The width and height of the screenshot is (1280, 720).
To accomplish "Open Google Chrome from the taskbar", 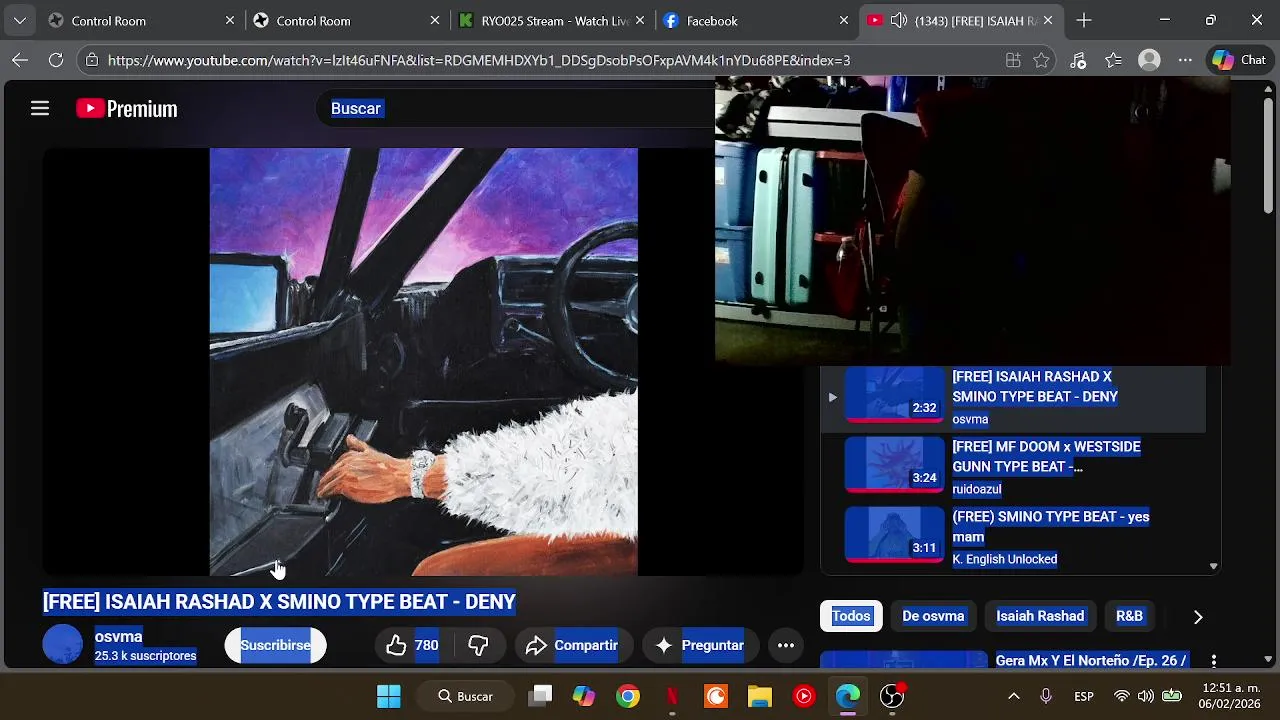I will coord(628,696).
